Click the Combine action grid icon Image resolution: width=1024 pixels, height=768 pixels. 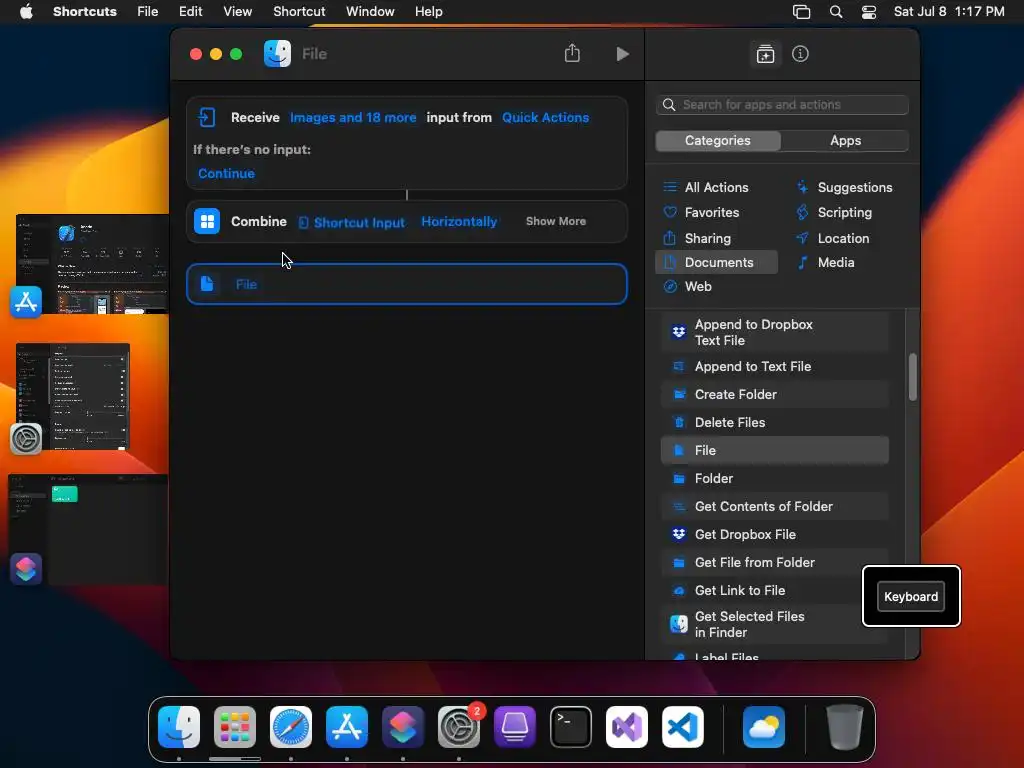(207, 221)
